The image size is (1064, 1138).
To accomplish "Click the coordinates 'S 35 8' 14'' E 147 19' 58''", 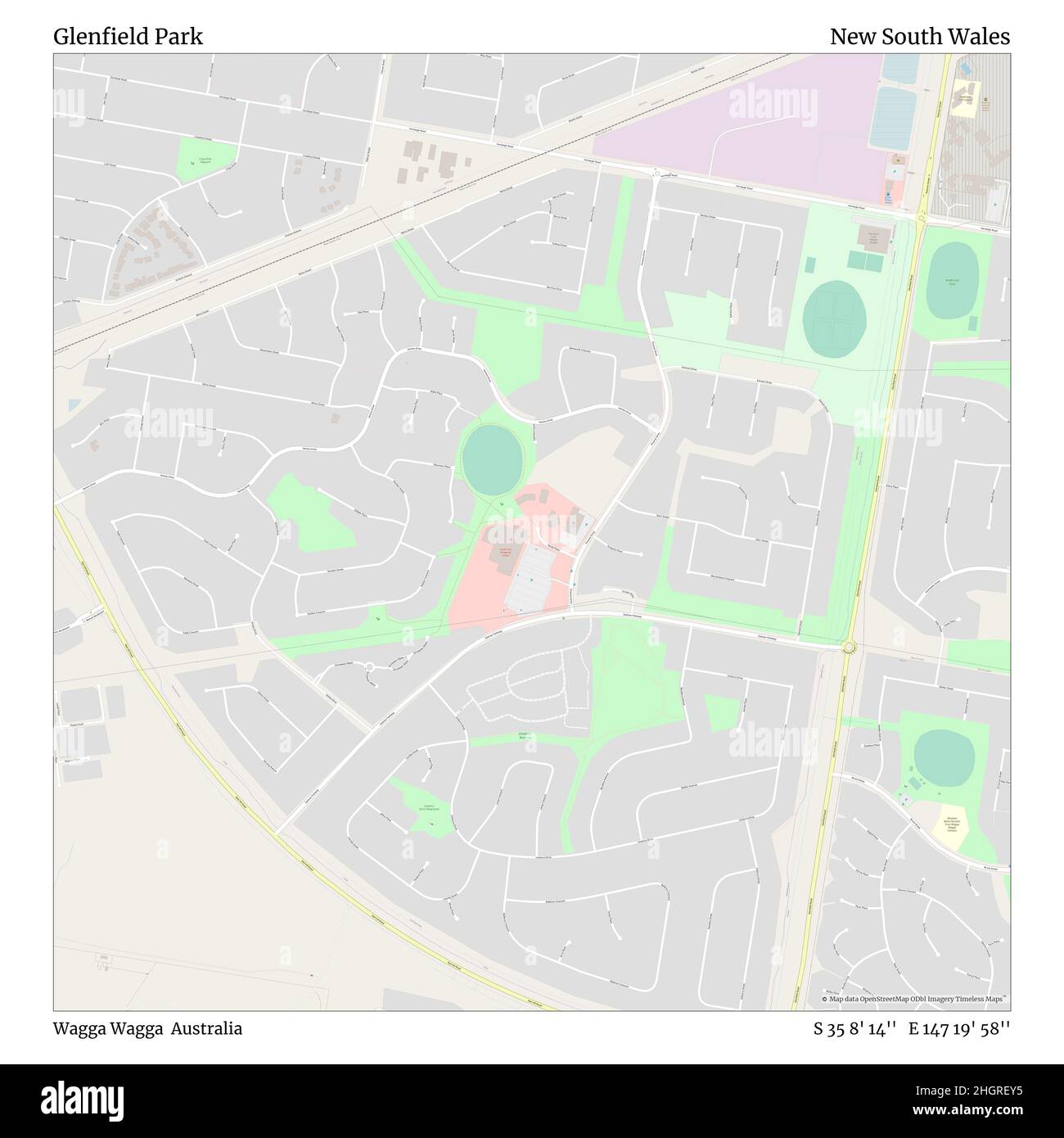I will pos(912,1028).
